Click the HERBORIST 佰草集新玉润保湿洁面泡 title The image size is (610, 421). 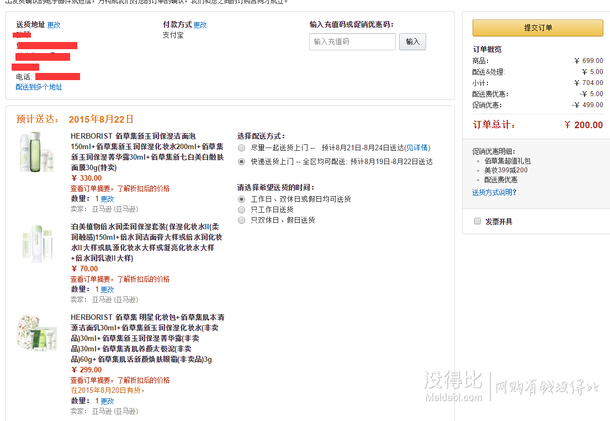(x=147, y=152)
